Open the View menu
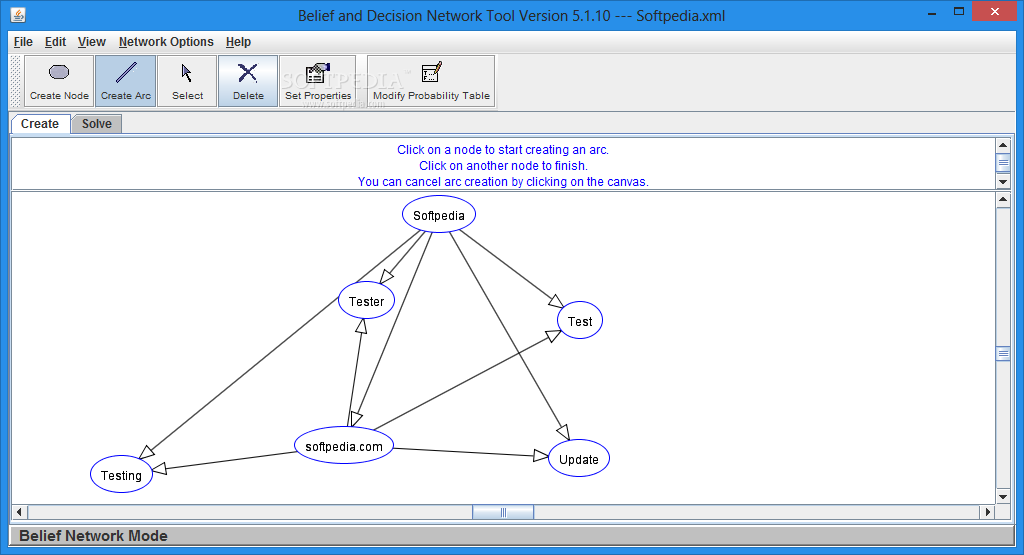Image resolution: width=1024 pixels, height=555 pixels. 91,42
